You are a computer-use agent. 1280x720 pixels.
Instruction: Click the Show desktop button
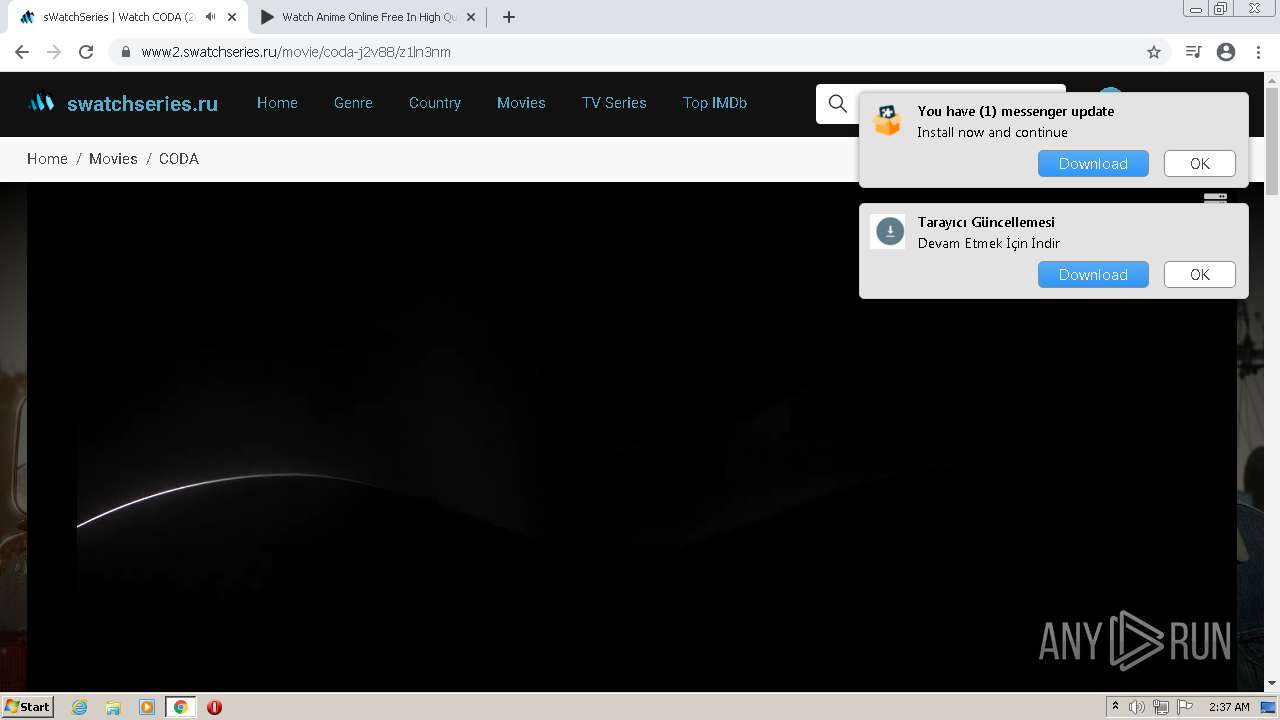pyautogui.click(x=1269, y=707)
